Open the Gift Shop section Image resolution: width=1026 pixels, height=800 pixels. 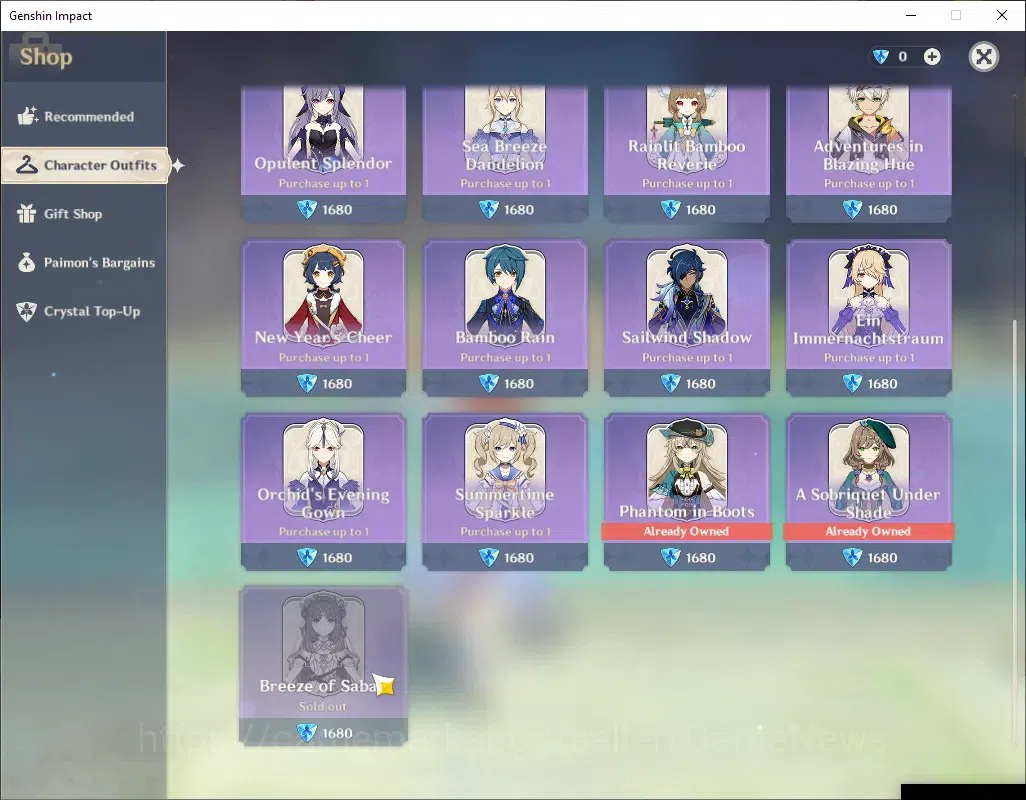(83, 214)
